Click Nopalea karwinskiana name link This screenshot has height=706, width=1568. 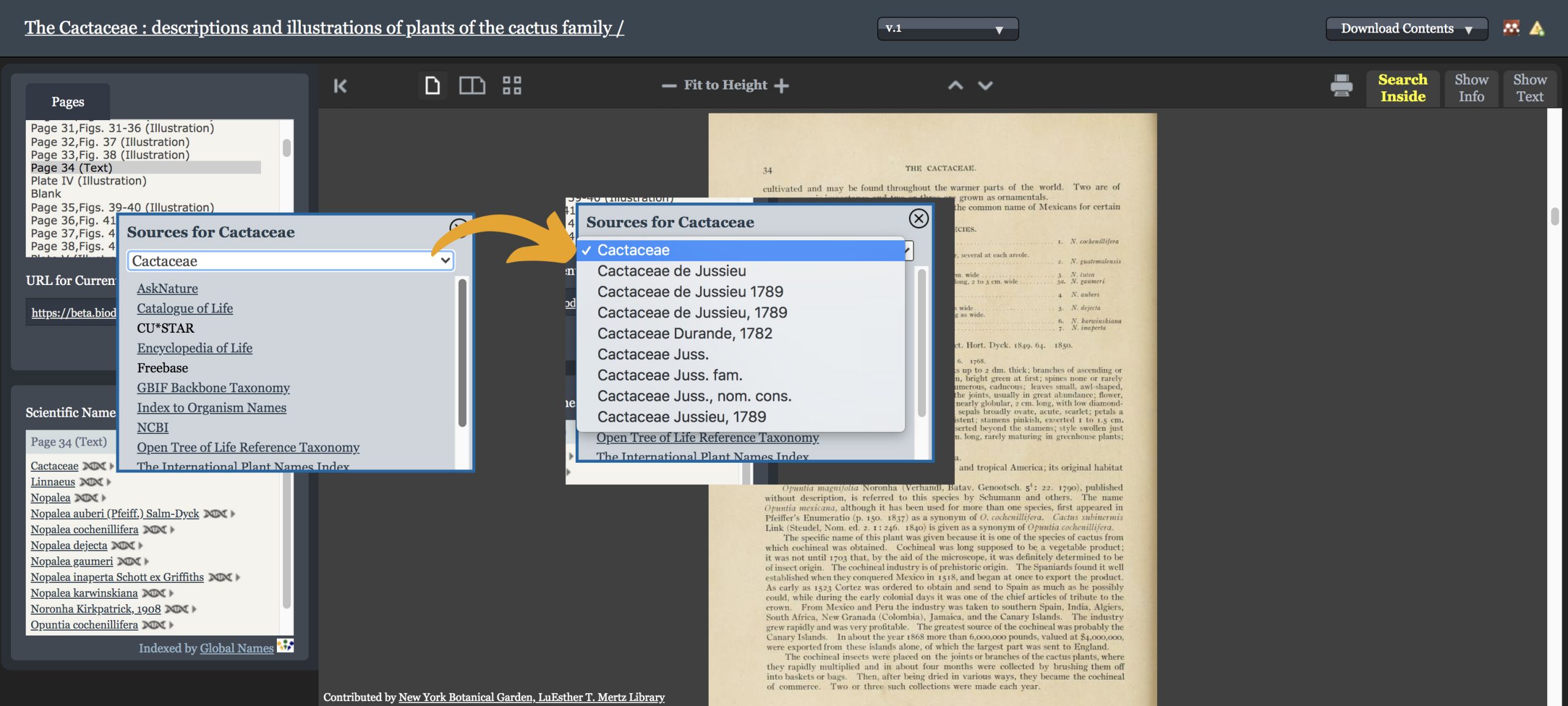coord(84,593)
